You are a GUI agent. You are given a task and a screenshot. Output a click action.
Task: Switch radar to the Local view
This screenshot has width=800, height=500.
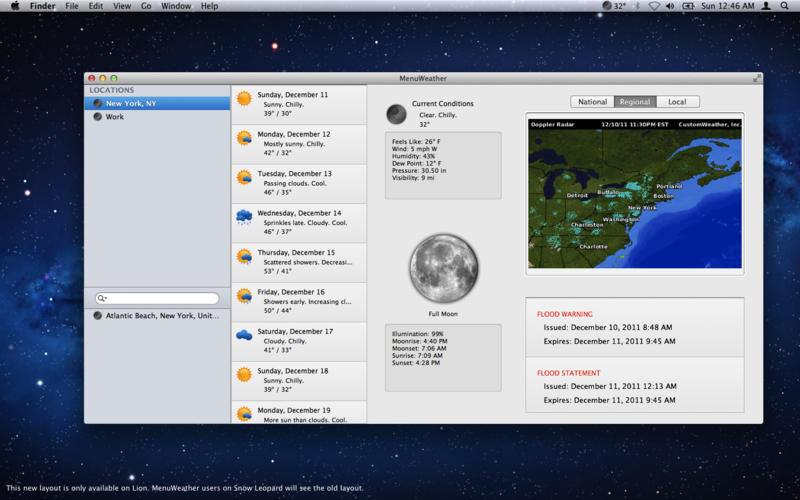(678, 102)
